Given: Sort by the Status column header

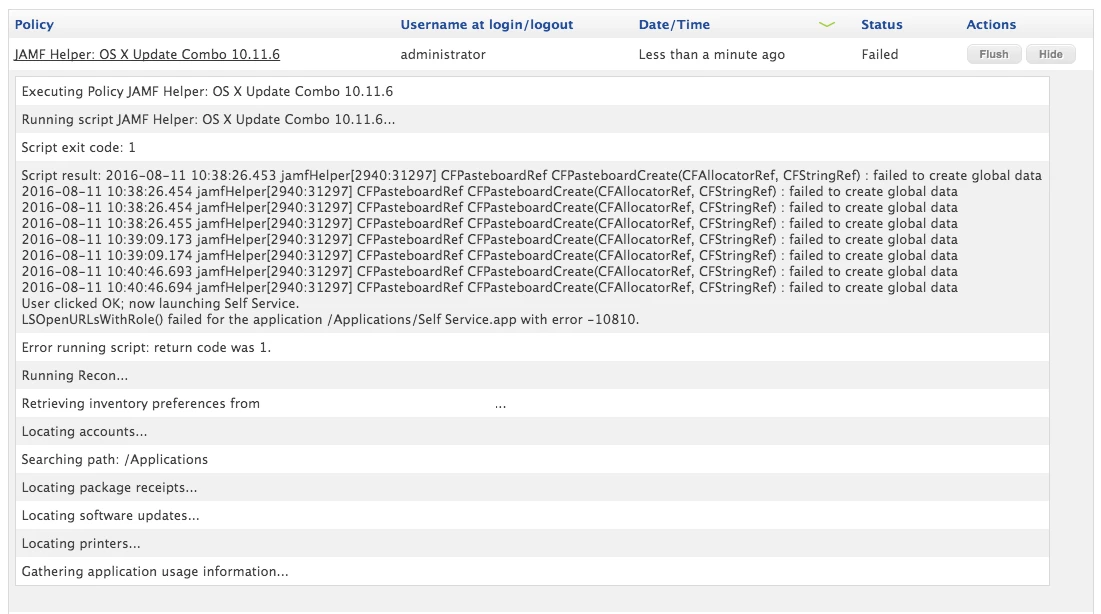Looking at the screenshot, I should 881,25.
